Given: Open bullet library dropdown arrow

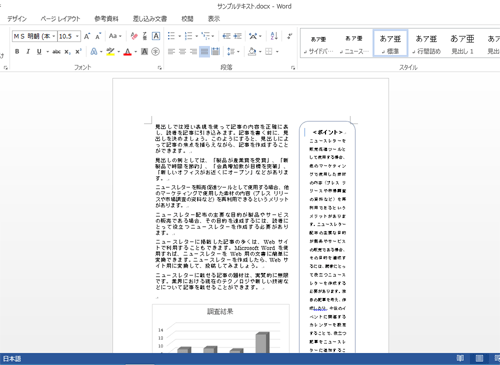Looking at the screenshot, I should [179, 36].
